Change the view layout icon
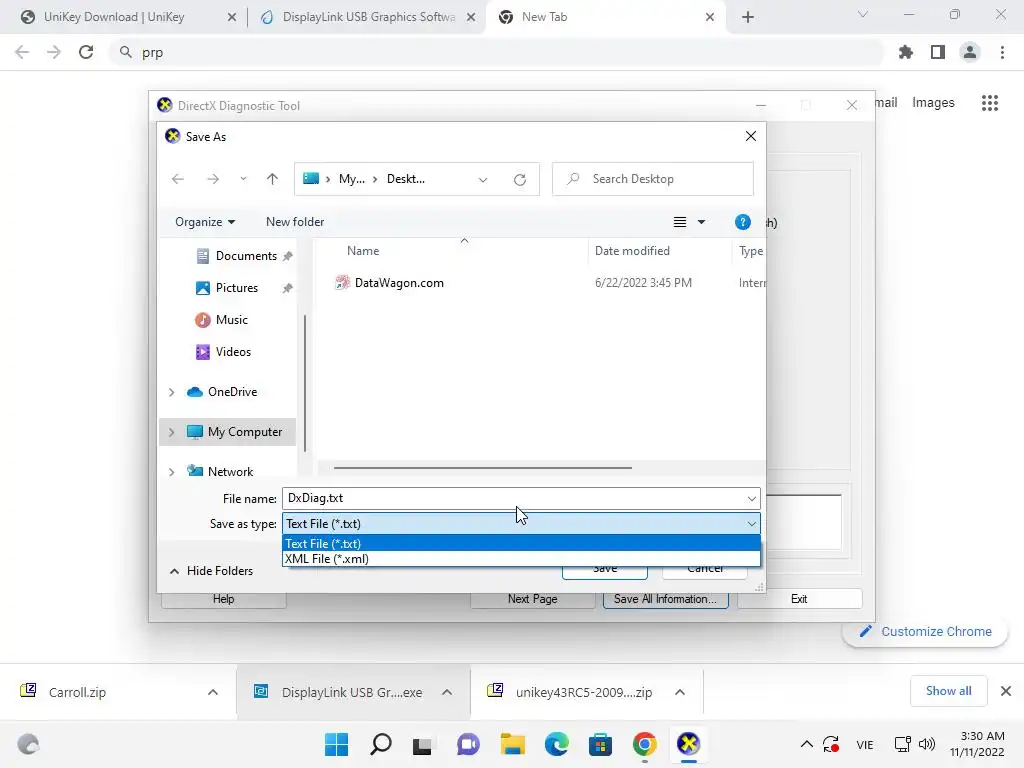This screenshot has height=768, width=1024. click(680, 222)
